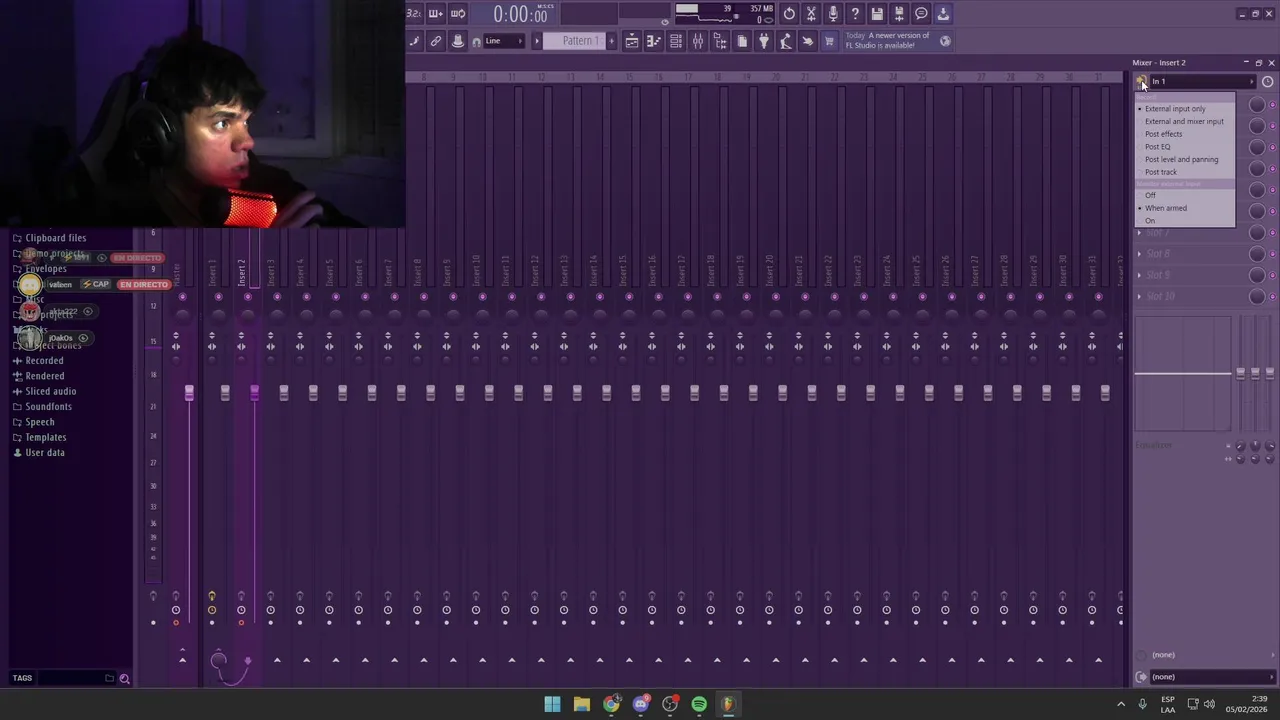Viewport: 1280px width, 720px height.
Task: Open Spotify from the taskbar
Action: (x=699, y=704)
